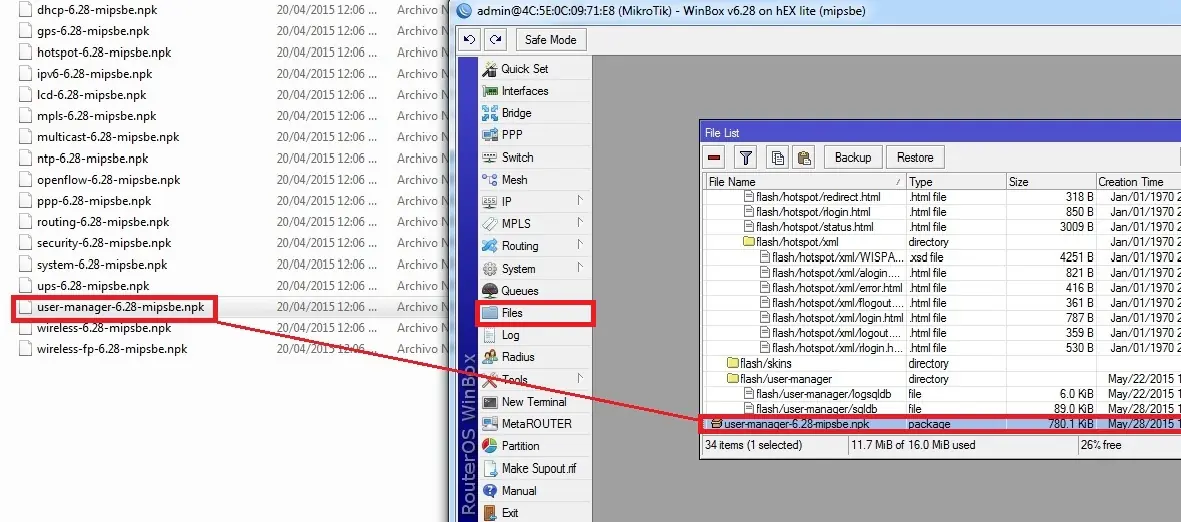Image resolution: width=1181 pixels, height=522 pixels.
Task: Select flash/hotspot/redirect.html in File List
Action: tap(818, 197)
